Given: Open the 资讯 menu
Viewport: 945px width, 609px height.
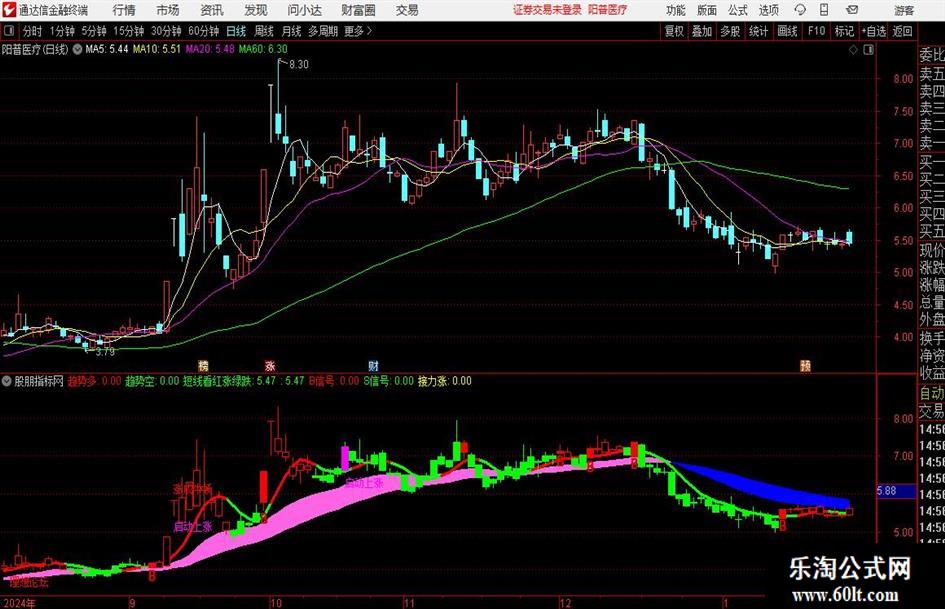Looking at the screenshot, I should pyautogui.click(x=212, y=10).
